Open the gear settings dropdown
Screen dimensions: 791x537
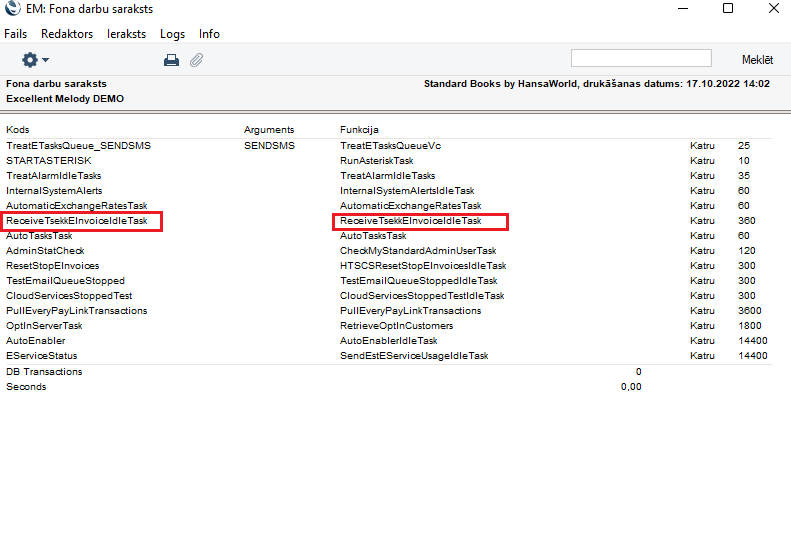pyautogui.click(x=35, y=60)
